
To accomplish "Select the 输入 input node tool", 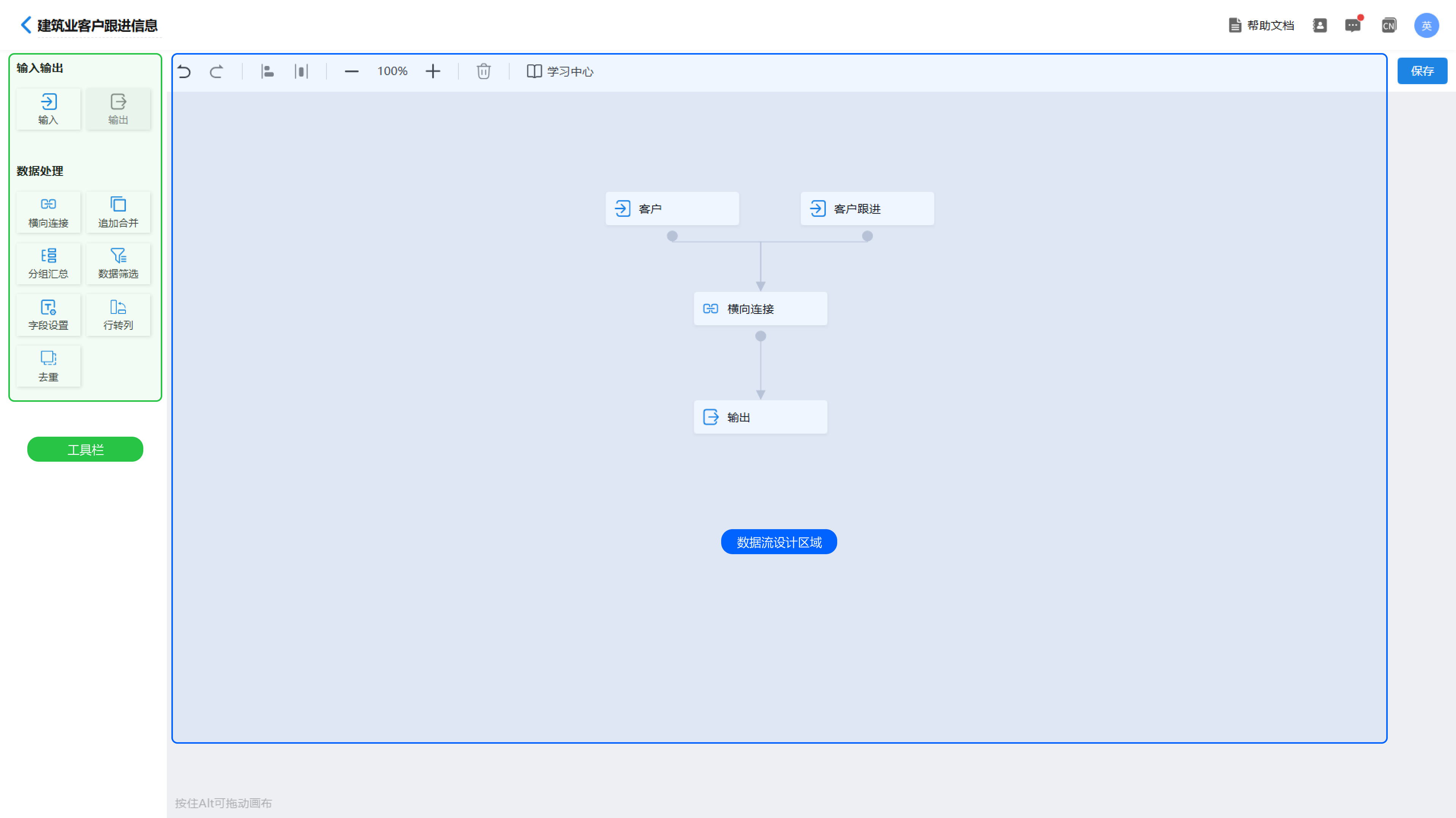I will (49, 109).
